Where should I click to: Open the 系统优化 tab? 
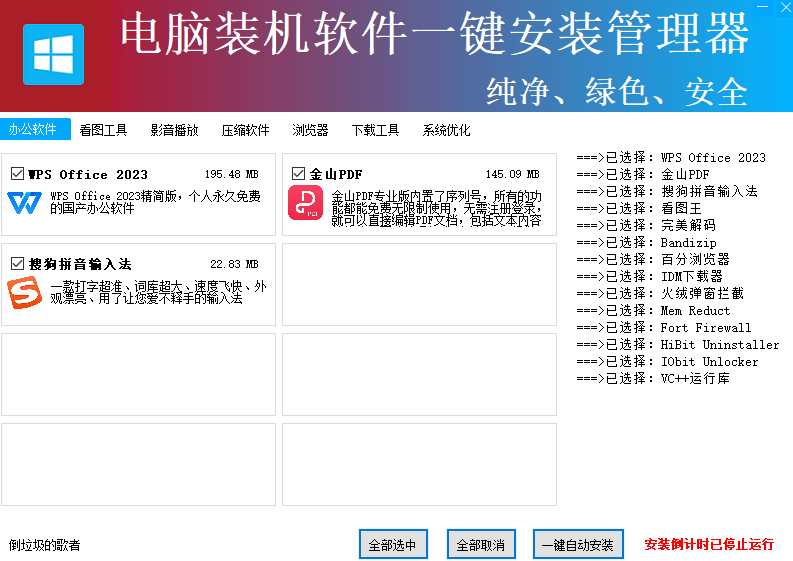[446, 130]
